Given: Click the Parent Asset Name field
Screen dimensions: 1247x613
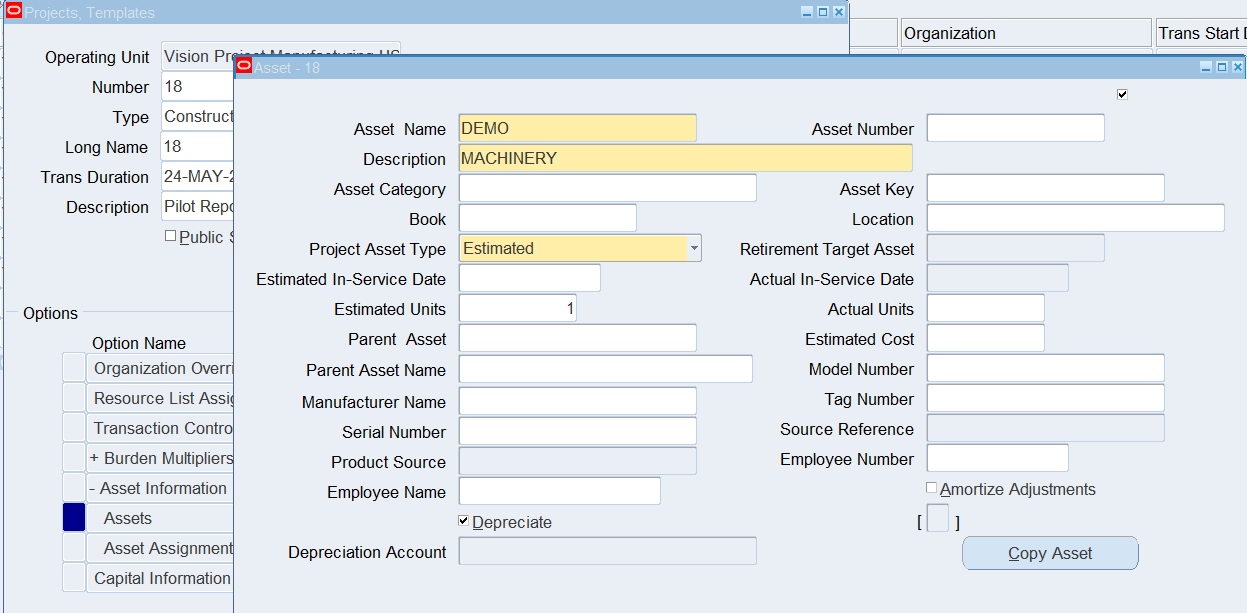Looking at the screenshot, I should [x=606, y=369].
